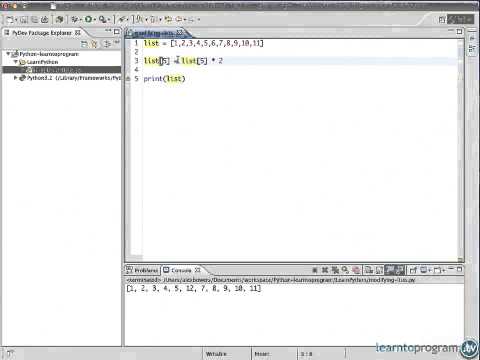Toggle Link with Editor in Package Explorer
Image resolution: width=480 pixels, height=360 pixels.
[x=94, y=44]
